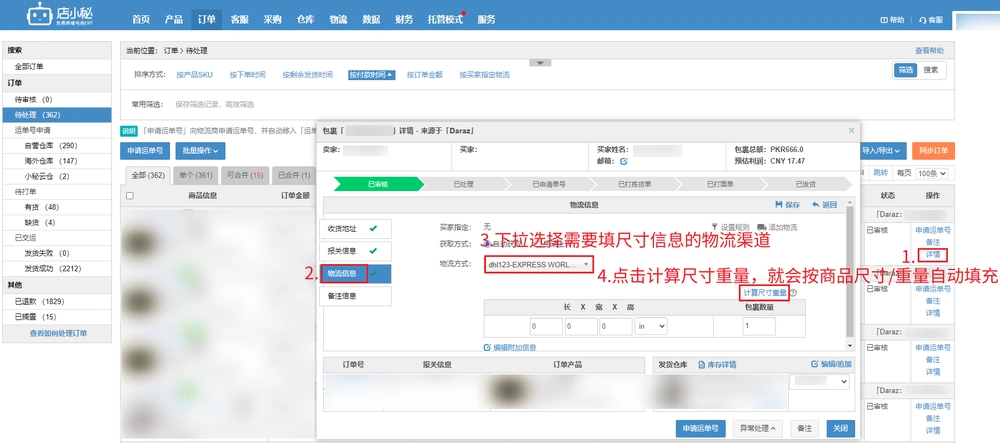Click the 返回 back arrow icon
1000x443 pixels.
pos(816,205)
